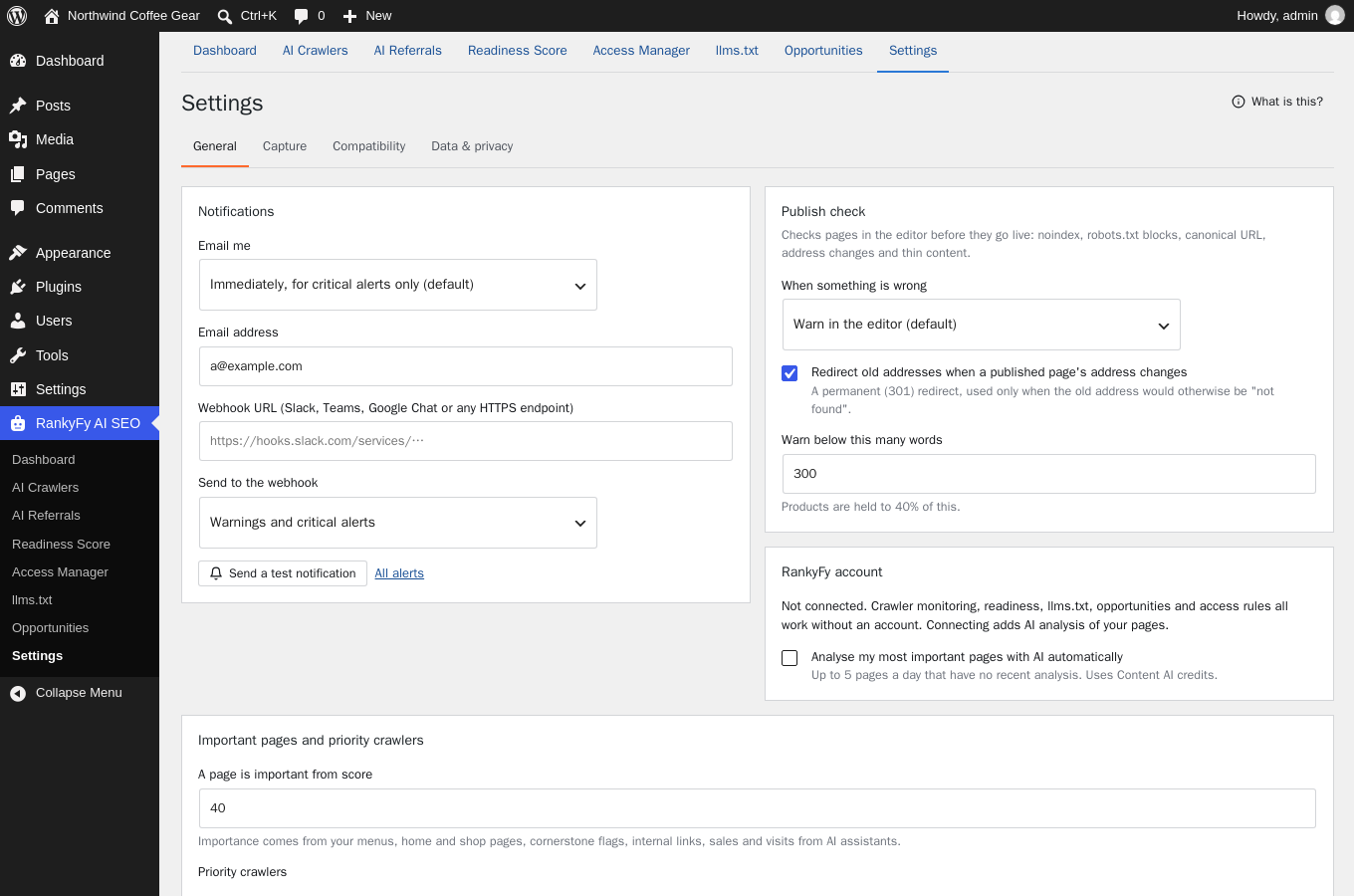1354x896 pixels.
Task: Click the Collapse Menu arrow icon
Action: tap(18, 694)
